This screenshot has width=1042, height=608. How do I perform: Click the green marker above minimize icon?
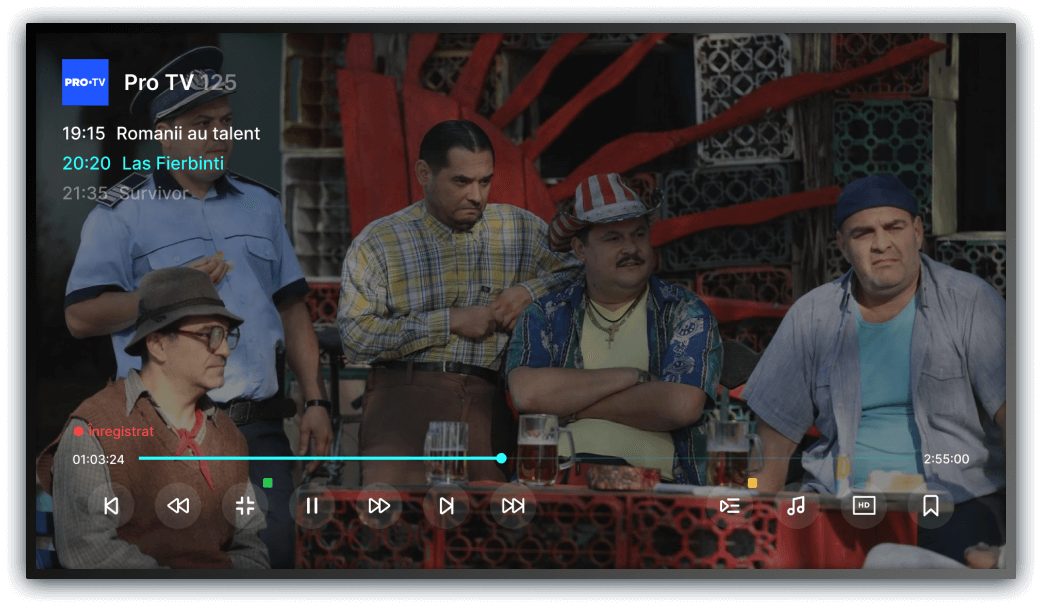pos(268,483)
